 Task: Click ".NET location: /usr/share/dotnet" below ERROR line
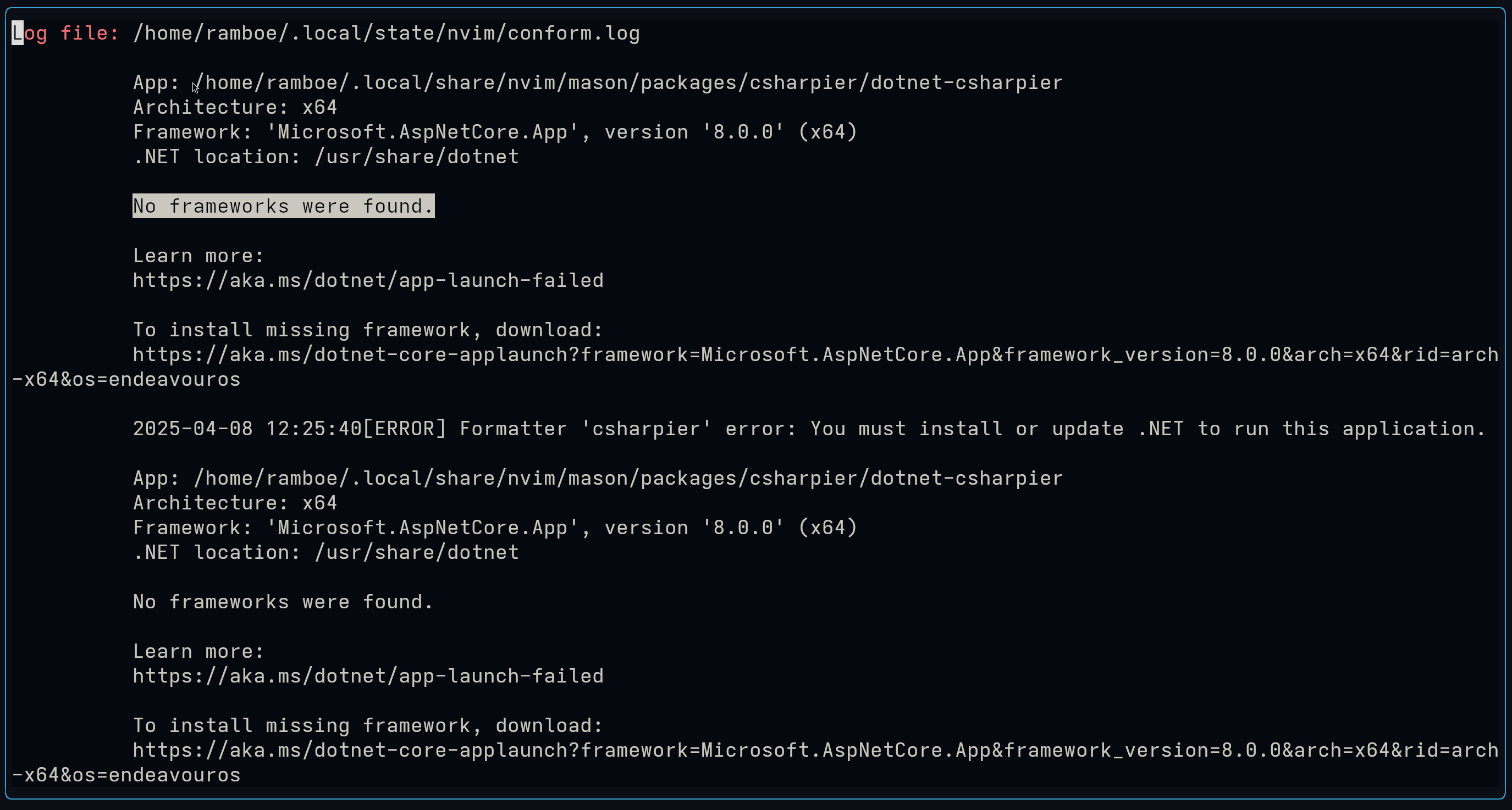[325, 552]
